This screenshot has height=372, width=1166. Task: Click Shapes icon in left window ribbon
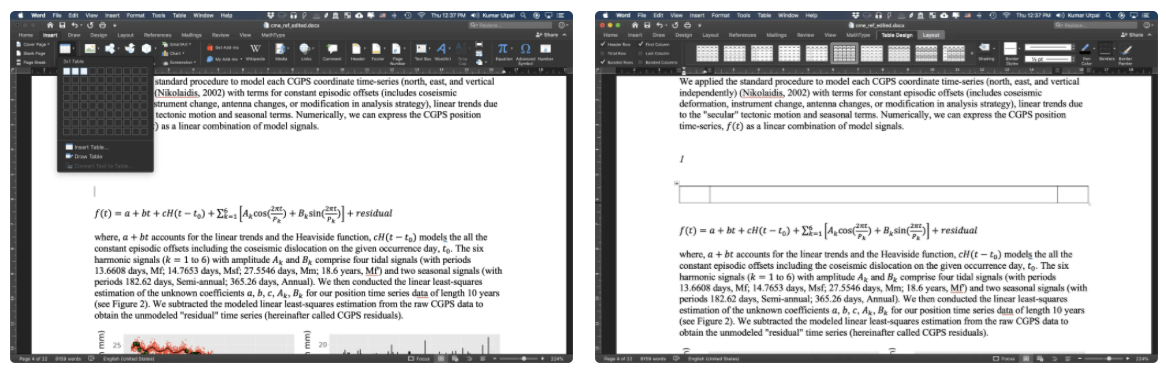110,48
